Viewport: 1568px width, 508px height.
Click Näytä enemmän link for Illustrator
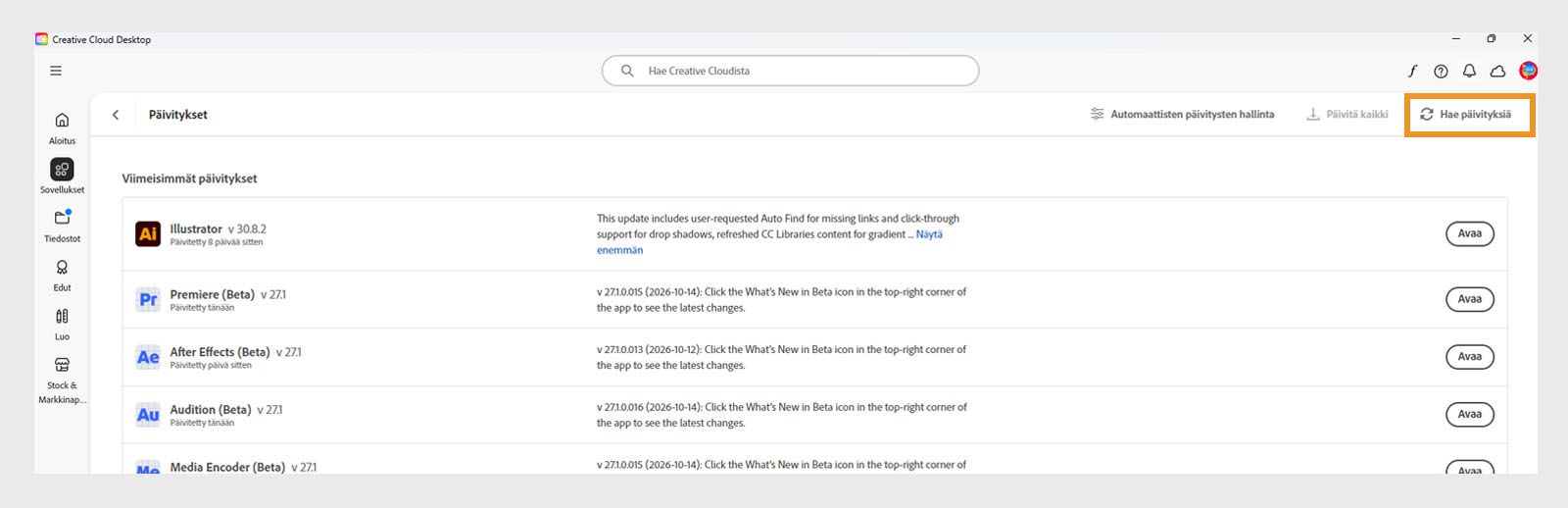click(929, 234)
